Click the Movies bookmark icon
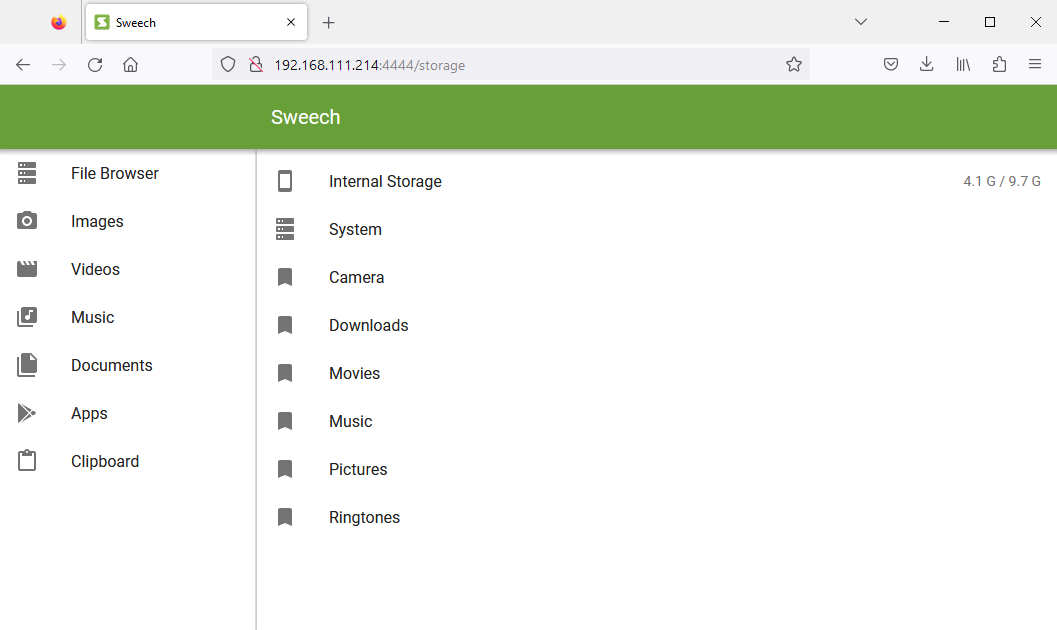 click(x=285, y=373)
